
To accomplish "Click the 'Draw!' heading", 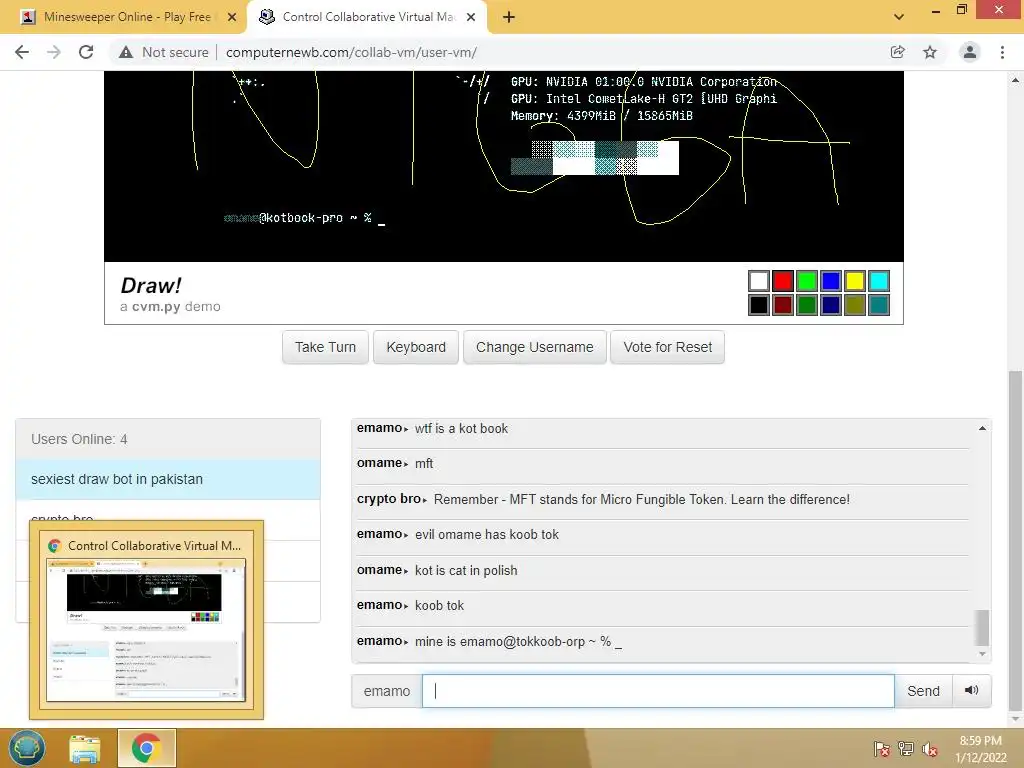I will coord(151,285).
